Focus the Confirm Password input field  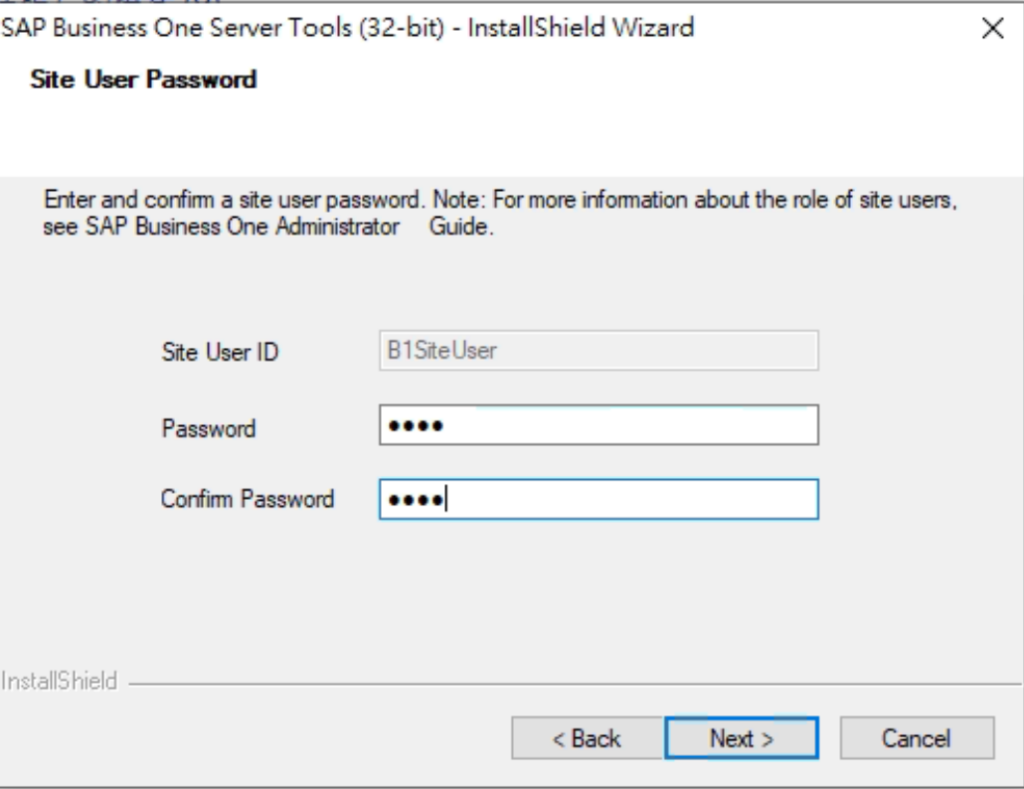(x=599, y=500)
